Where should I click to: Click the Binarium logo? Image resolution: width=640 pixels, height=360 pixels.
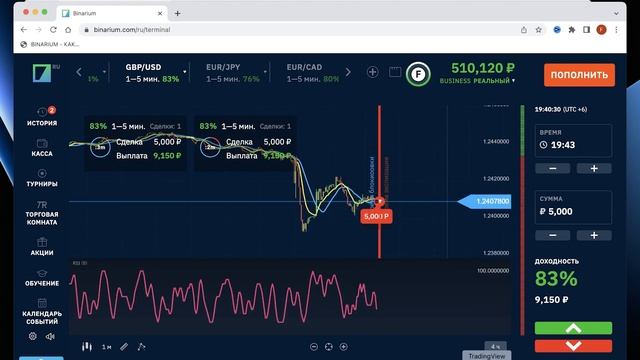[x=42, y=73]
